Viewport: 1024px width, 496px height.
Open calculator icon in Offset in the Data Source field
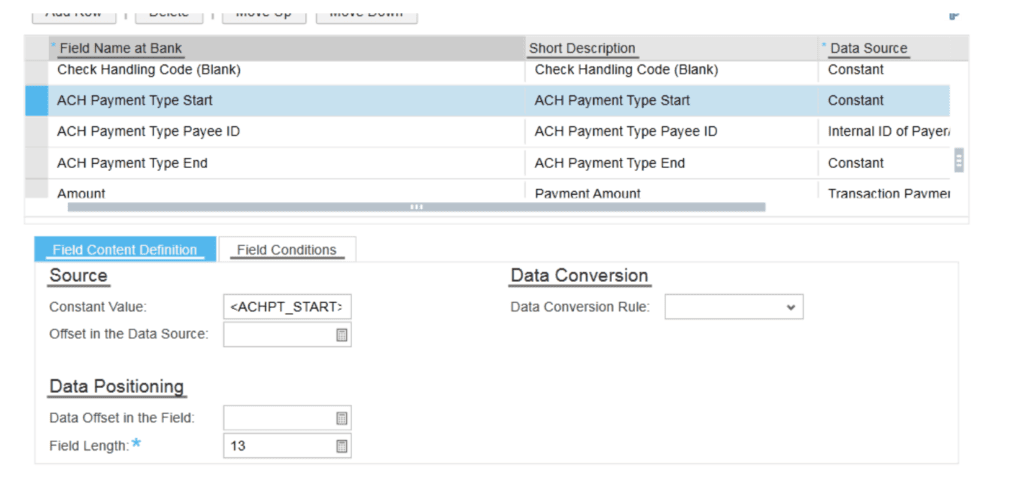pos(342,335)
